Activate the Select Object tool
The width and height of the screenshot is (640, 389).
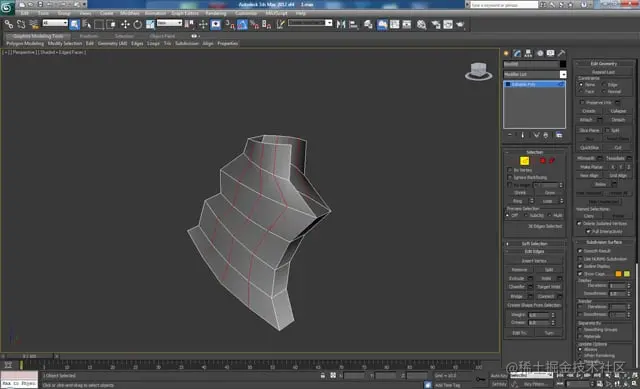(74, 24)
